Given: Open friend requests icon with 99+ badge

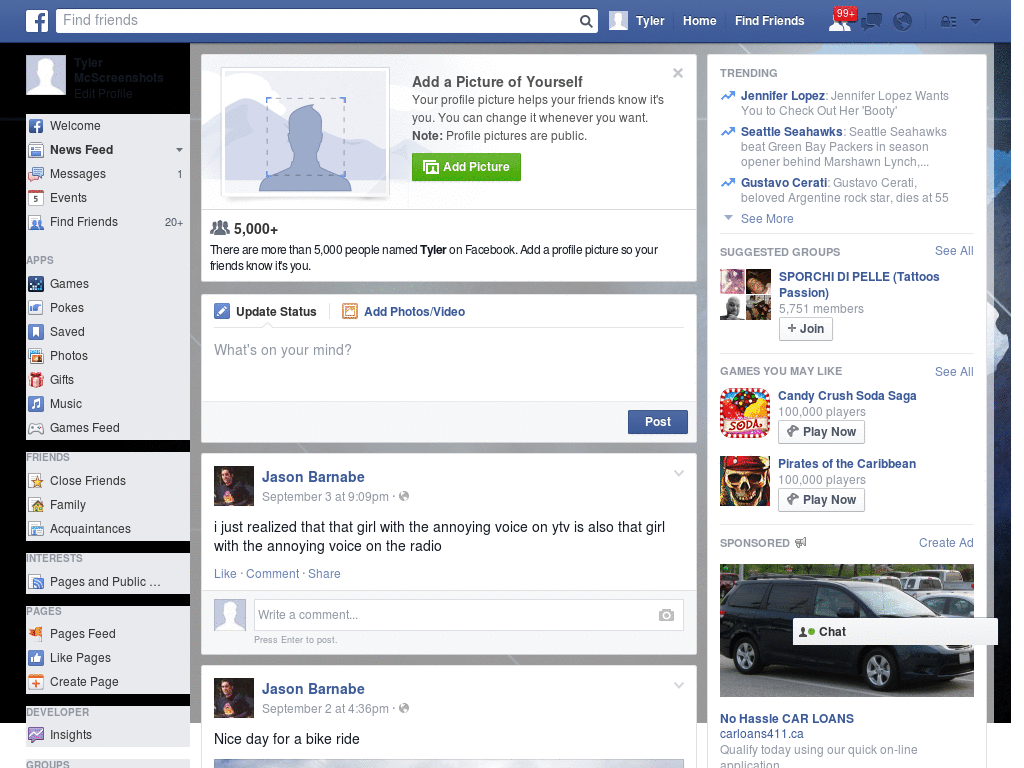Looking at the screenshot, I should (x=840, y=20).
